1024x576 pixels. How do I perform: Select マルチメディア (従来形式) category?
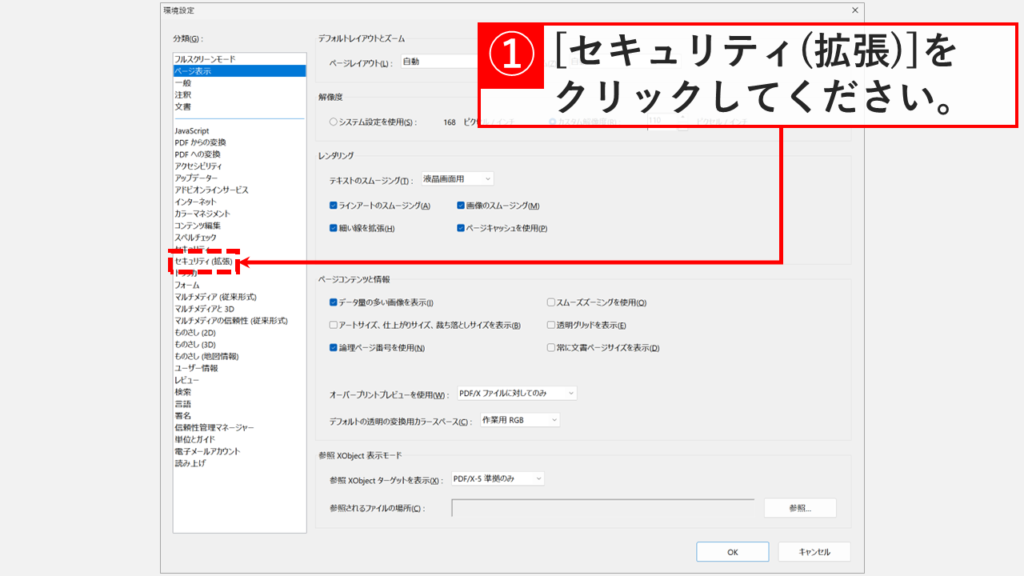(x=216, y=296)
